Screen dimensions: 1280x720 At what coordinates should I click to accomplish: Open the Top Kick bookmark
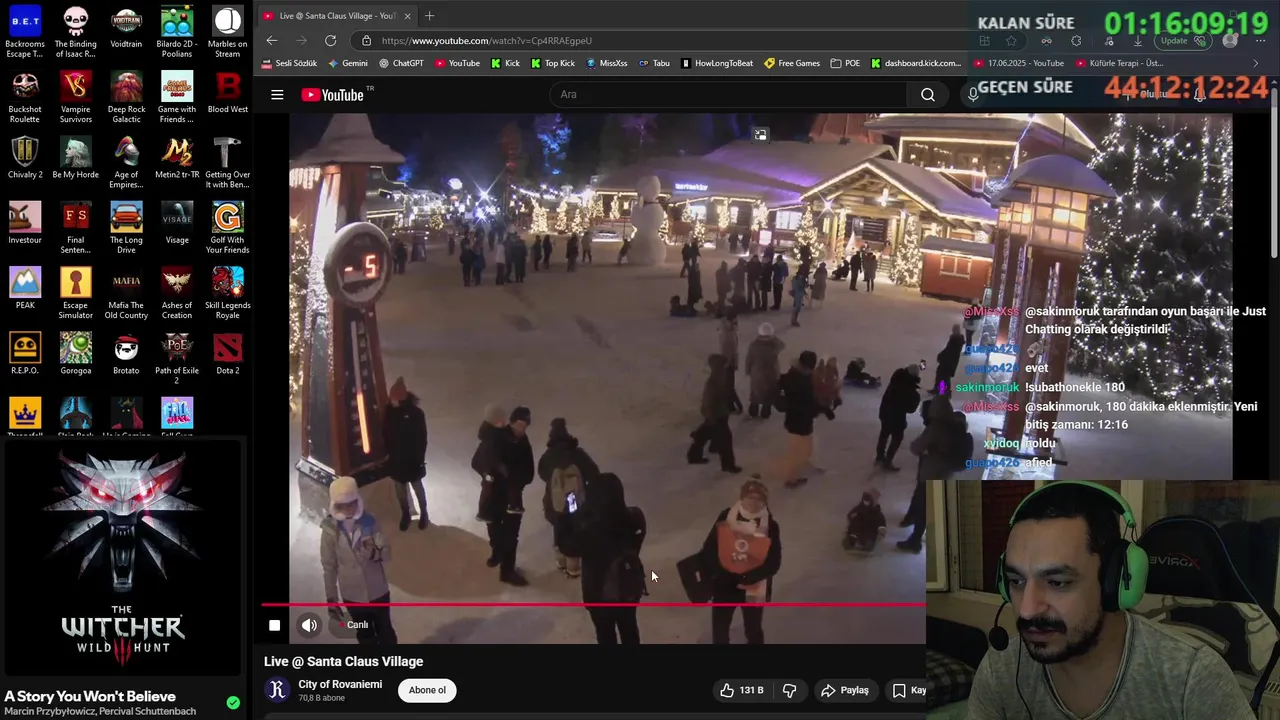[x=553, y=63]
